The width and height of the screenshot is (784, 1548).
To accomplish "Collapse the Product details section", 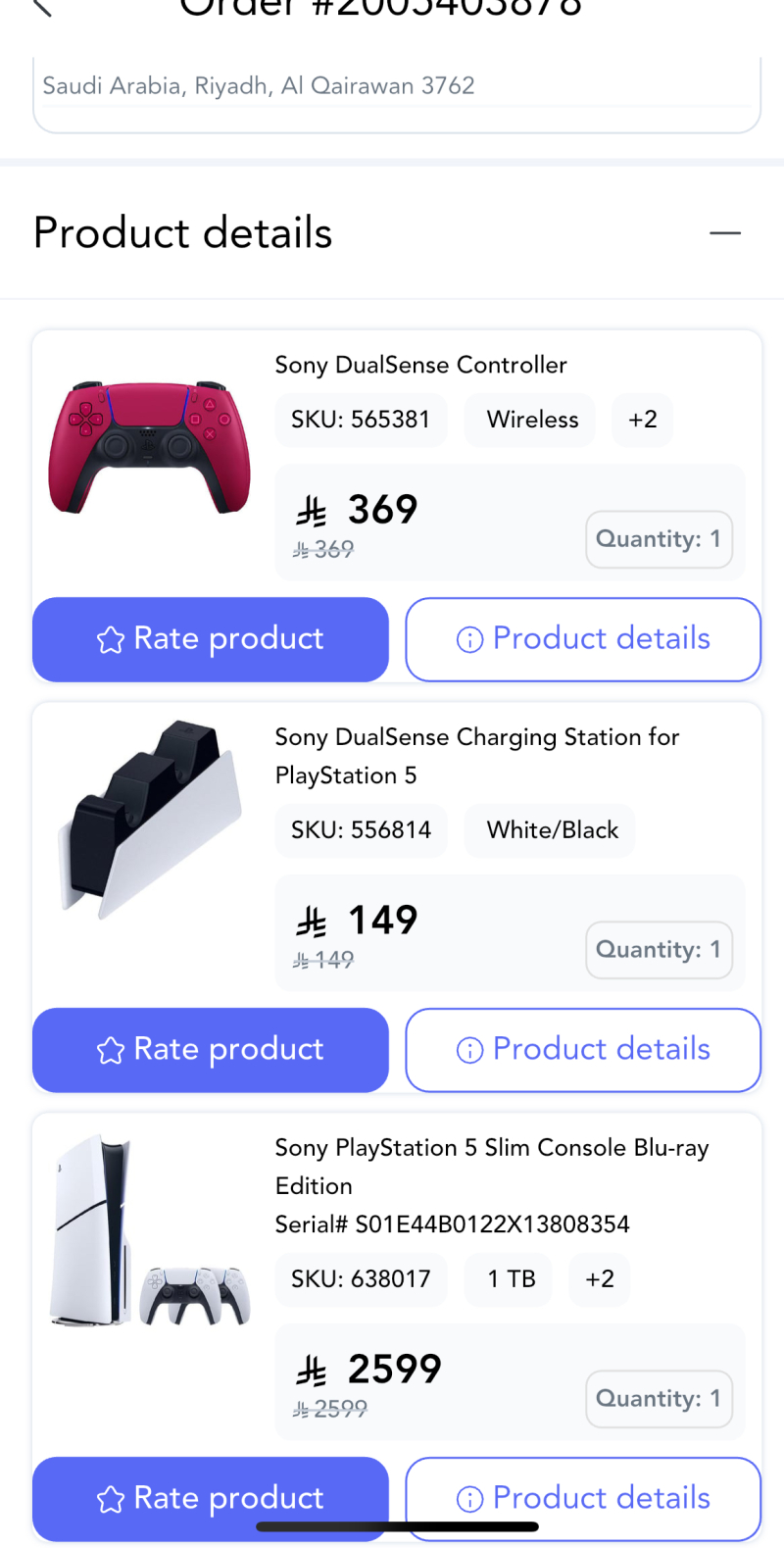I will (x=724, y=233).
